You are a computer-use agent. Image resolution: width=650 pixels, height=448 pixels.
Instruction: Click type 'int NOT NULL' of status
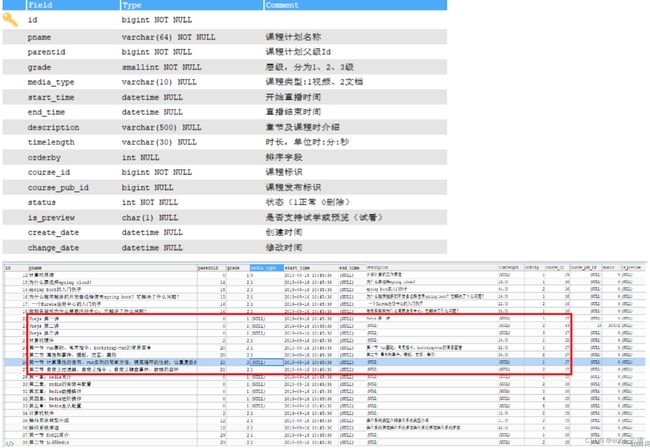tap(150, 202)
